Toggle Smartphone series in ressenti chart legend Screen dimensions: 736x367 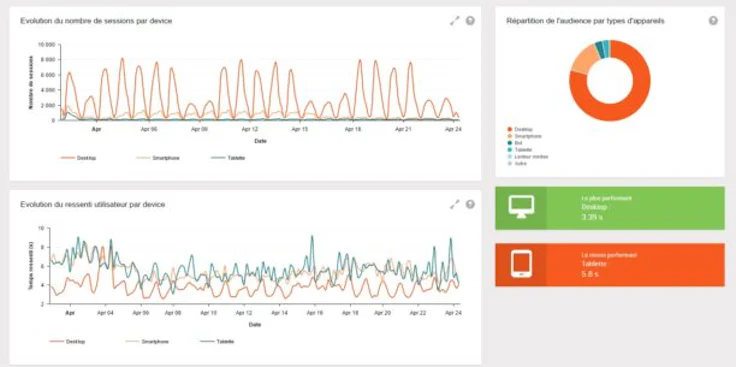point(147,342)
